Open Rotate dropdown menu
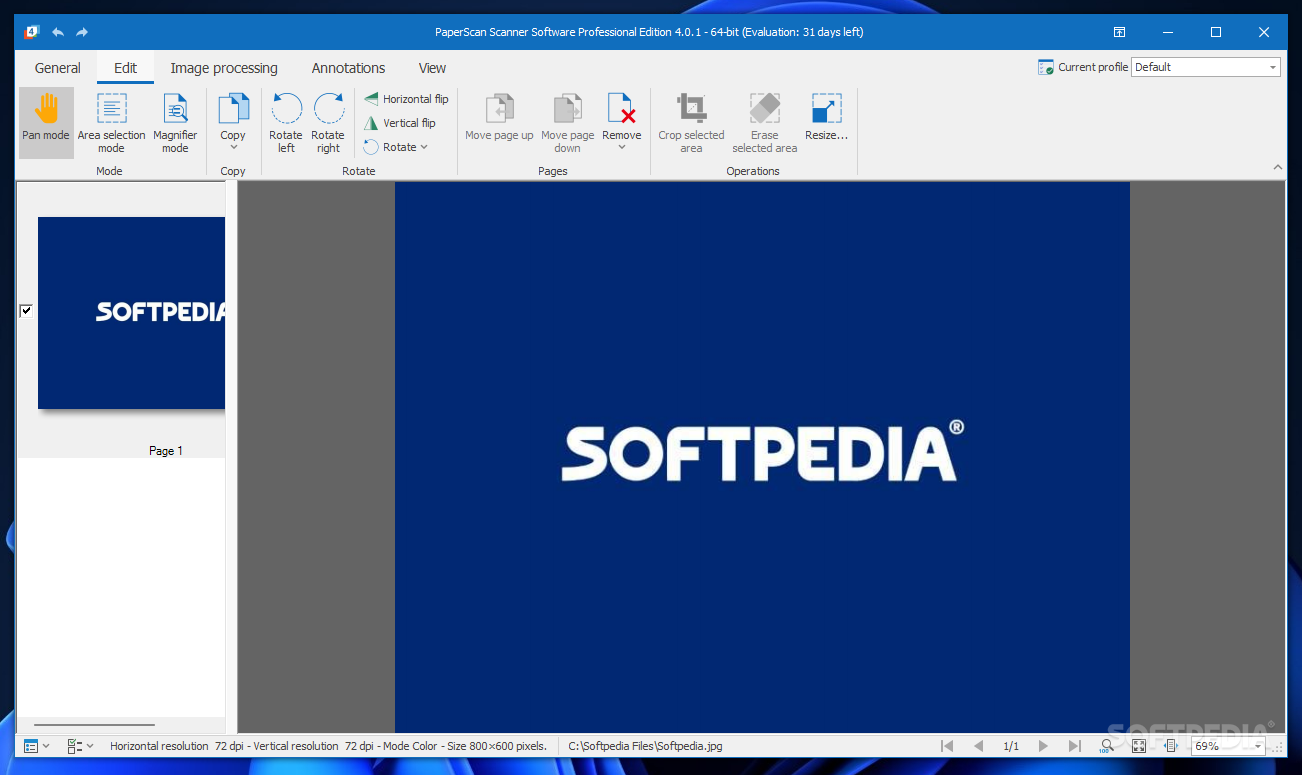1302x775 pixels. 397,147
